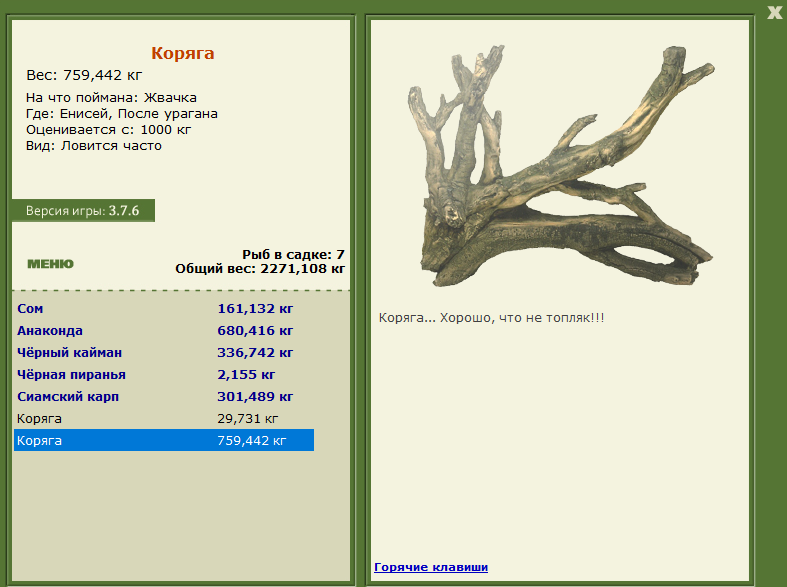Click the 336,742 кг weight value
Image resolution: width=787 pixels, height=587 pixels.
coord(255,353)
